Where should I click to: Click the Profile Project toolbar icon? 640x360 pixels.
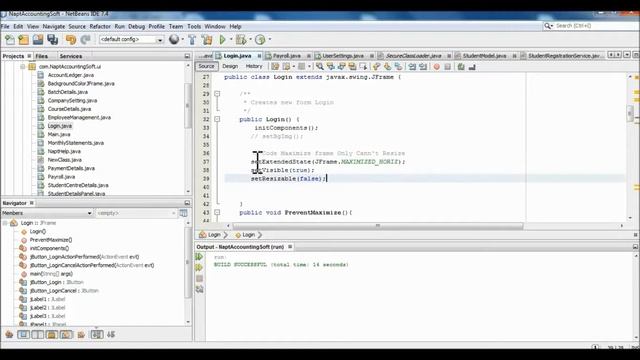tap(260, 40)
